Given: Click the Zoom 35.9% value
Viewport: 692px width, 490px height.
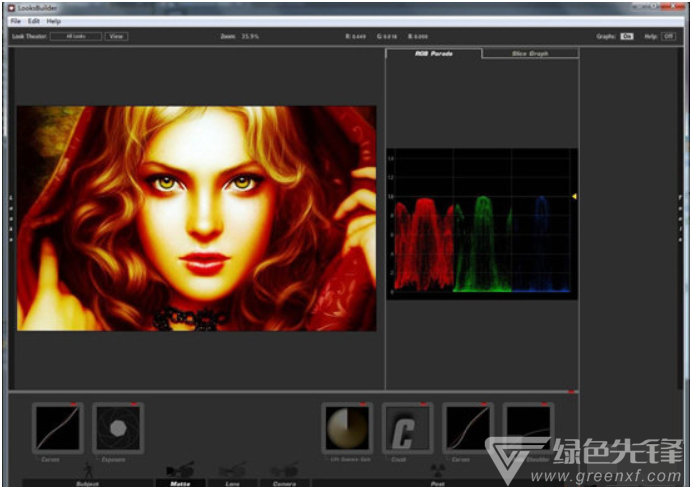Looking at the screenshot, I should 250,36.
